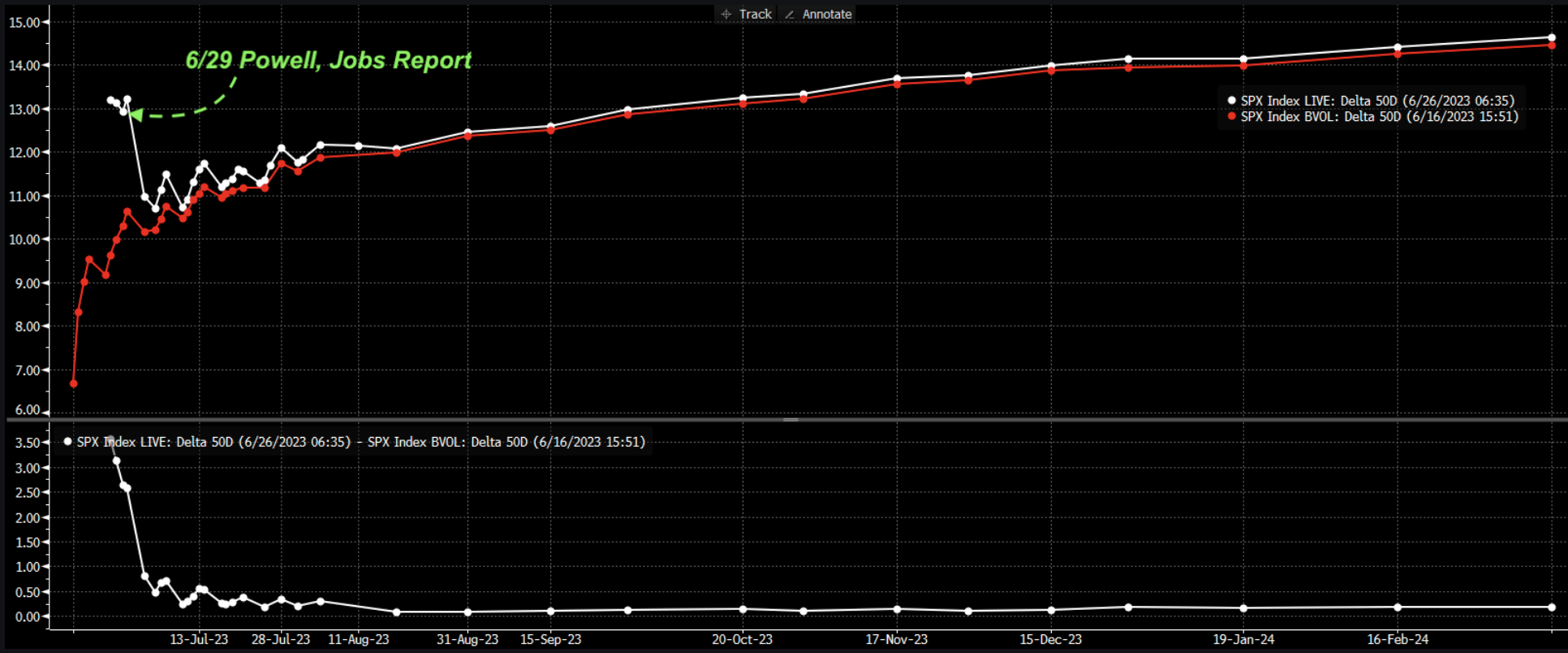Select SPX Index LIVE Delta 50D legend text
The height and width of the screenshot is (653, 1568).
[1377, 101]
